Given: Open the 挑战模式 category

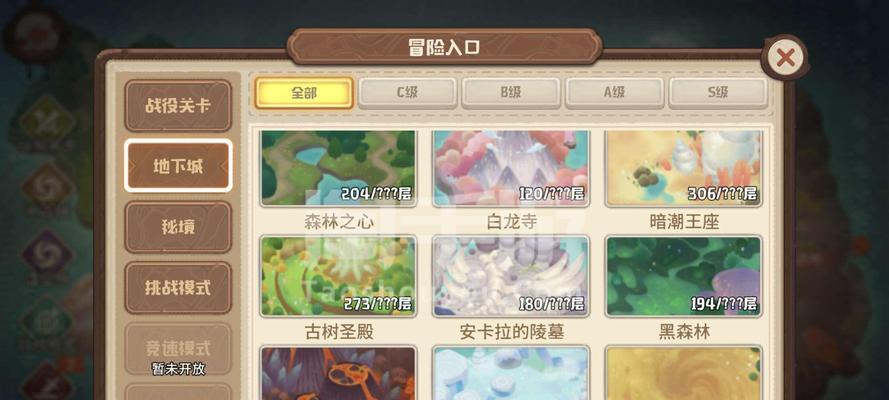Looking at the screenshot, I should point(178,287).
